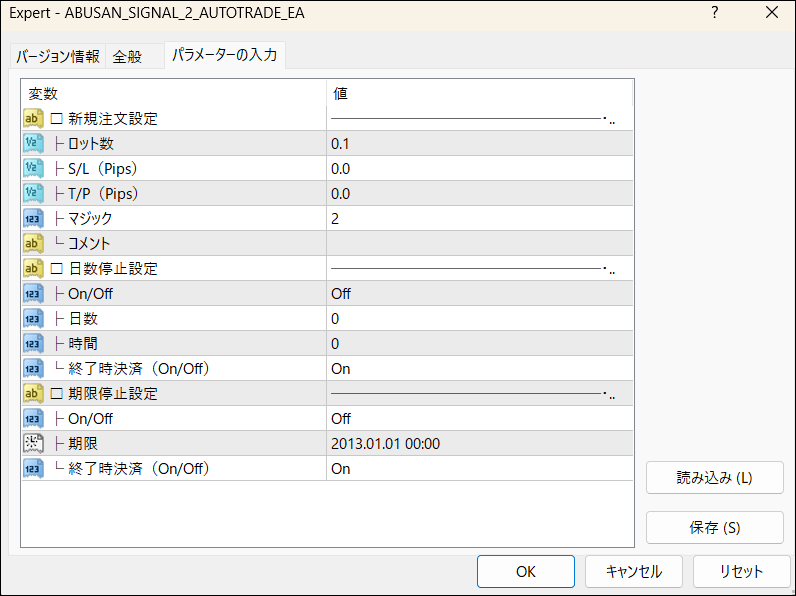Open the 全般 tab
Screen dimensions: 796x596
(x=127, y=57)
